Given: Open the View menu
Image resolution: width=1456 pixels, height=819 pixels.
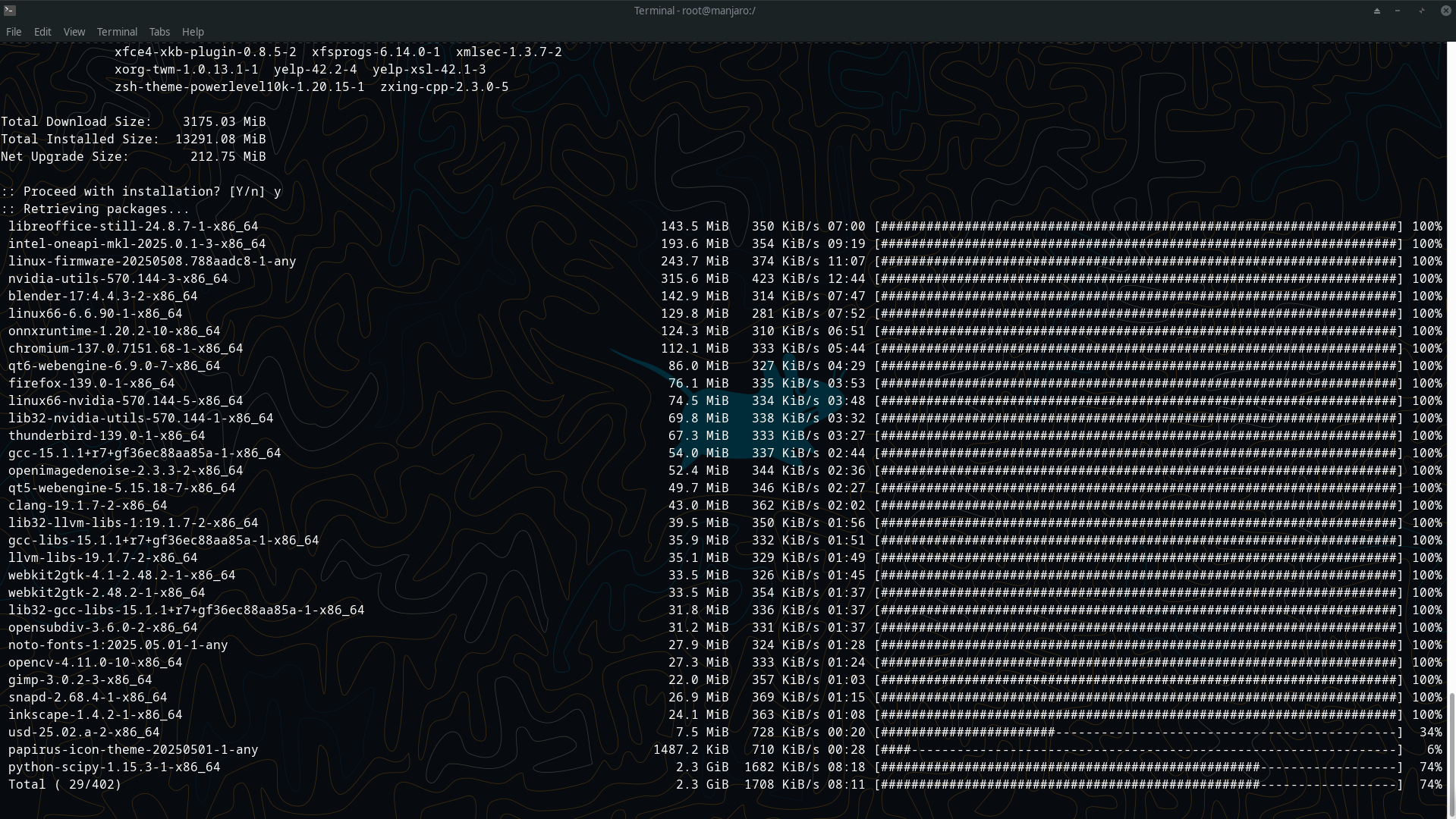Looking at the screenshot, I should [74, 32].
